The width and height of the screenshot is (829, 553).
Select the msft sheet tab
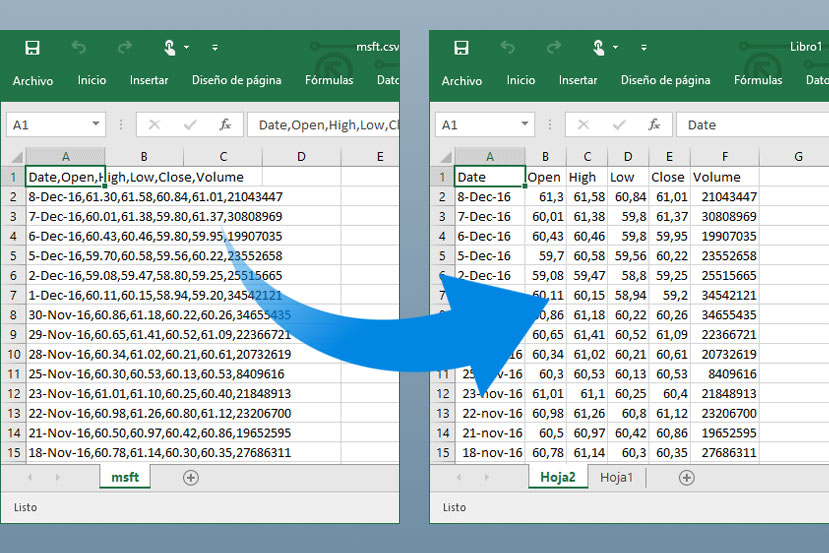coord(125,478)
